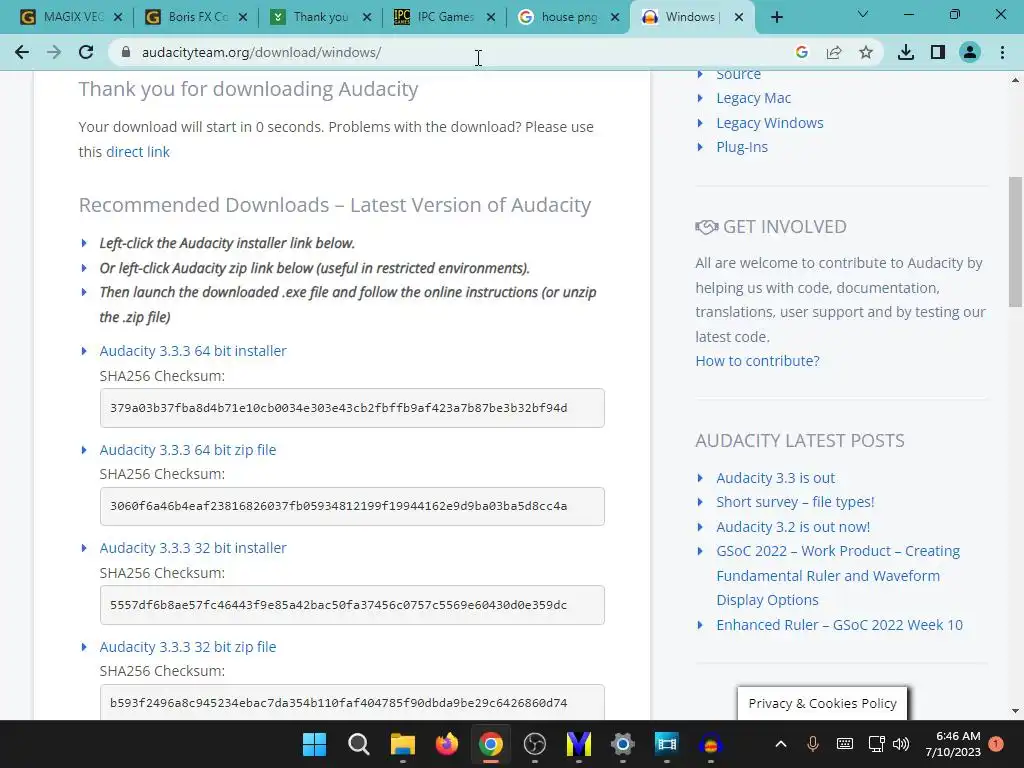
Task: Click the share page icon
Action: click(x=834, y=52)
